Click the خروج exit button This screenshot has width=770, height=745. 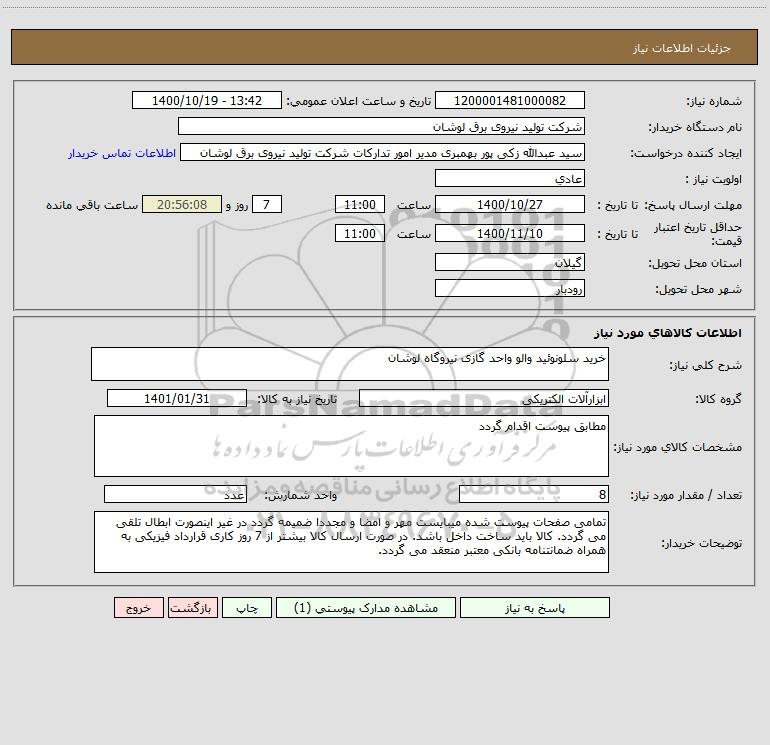138,608
